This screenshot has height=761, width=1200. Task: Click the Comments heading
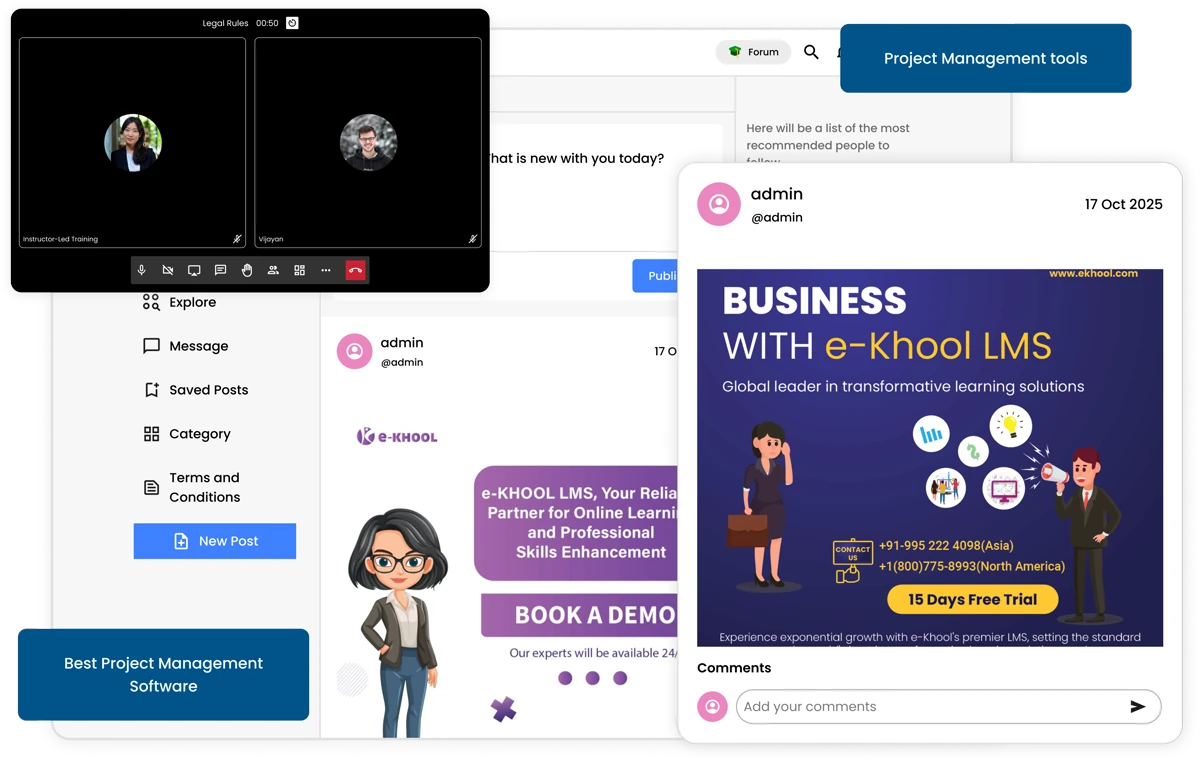point(734,668)
